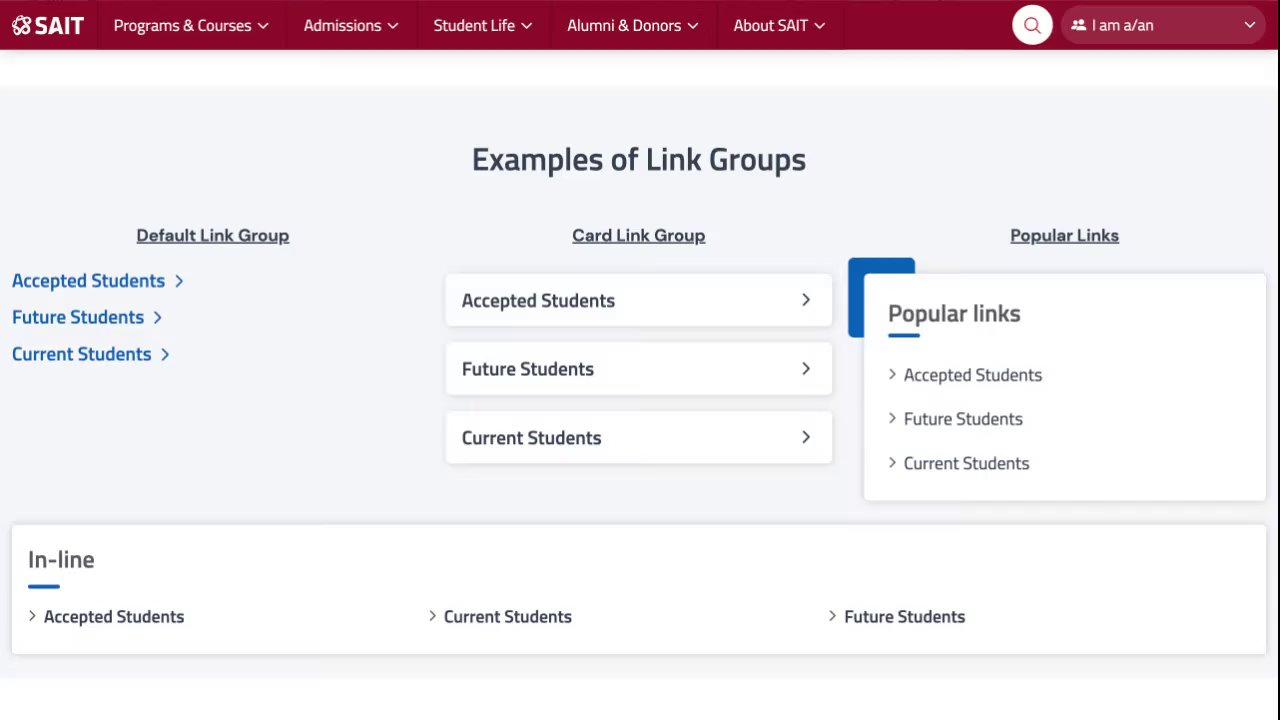1280x720 pixels.
Task: Click the SAIT logo
Action: pos(48,25)
